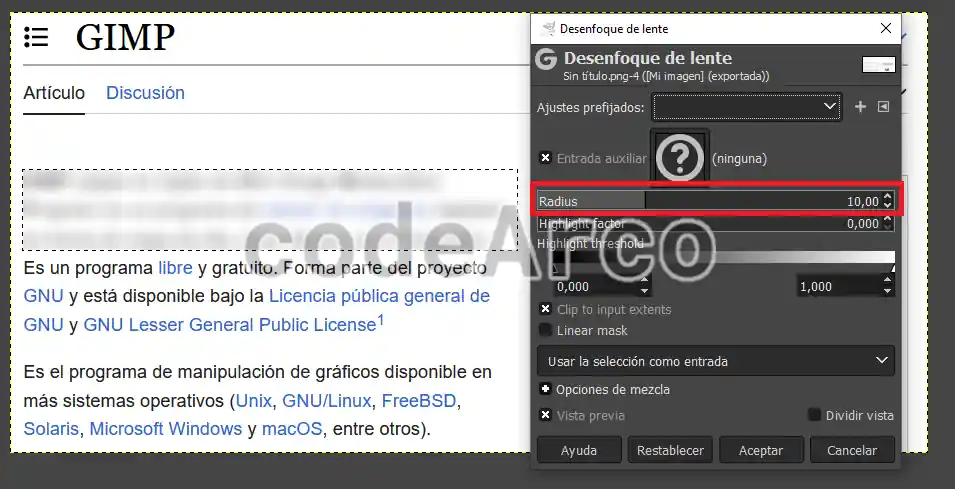Toggle Clip to input extents checkbox
955x489 pixels.
click(x=545, y=309)
